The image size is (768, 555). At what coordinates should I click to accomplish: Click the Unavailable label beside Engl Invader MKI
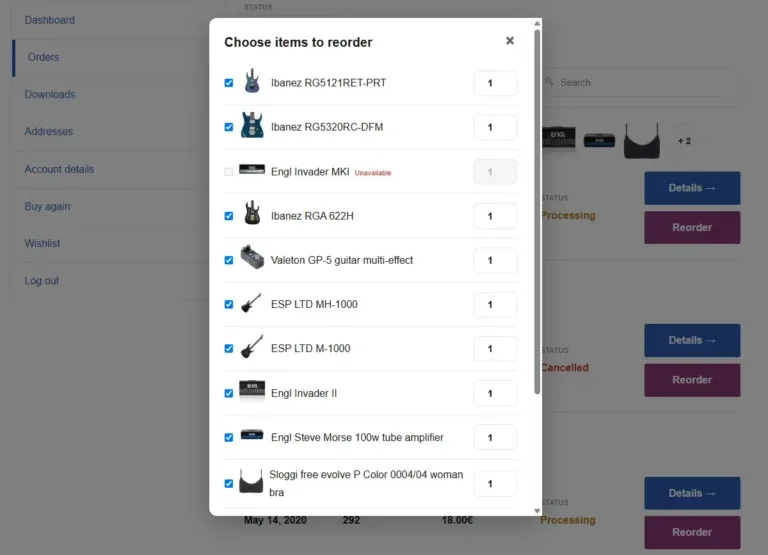coord(373,173)
